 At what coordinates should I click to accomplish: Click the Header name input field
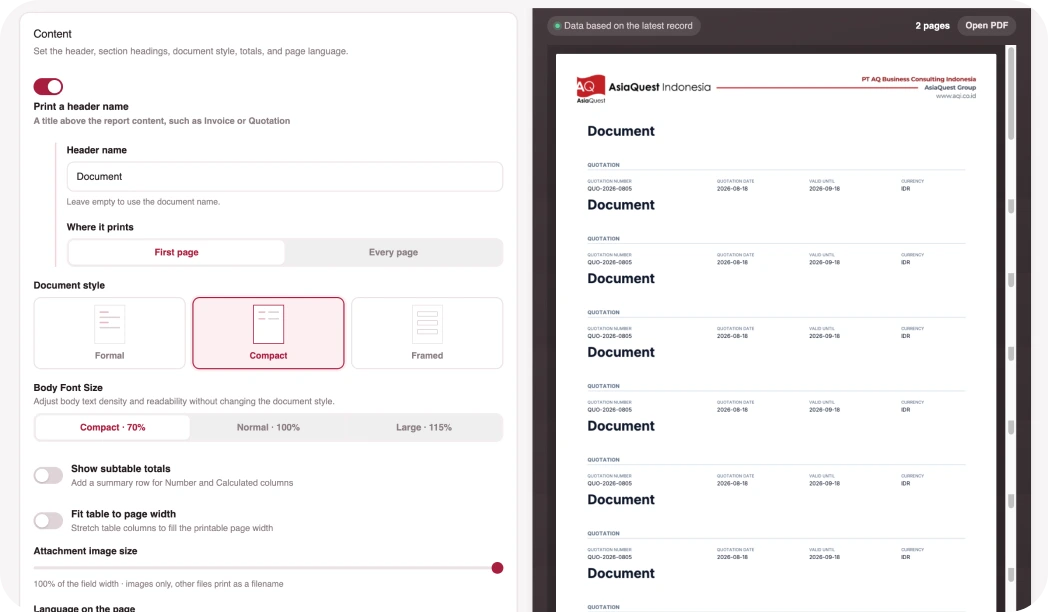pyautogui.click(x=285, y=176)
